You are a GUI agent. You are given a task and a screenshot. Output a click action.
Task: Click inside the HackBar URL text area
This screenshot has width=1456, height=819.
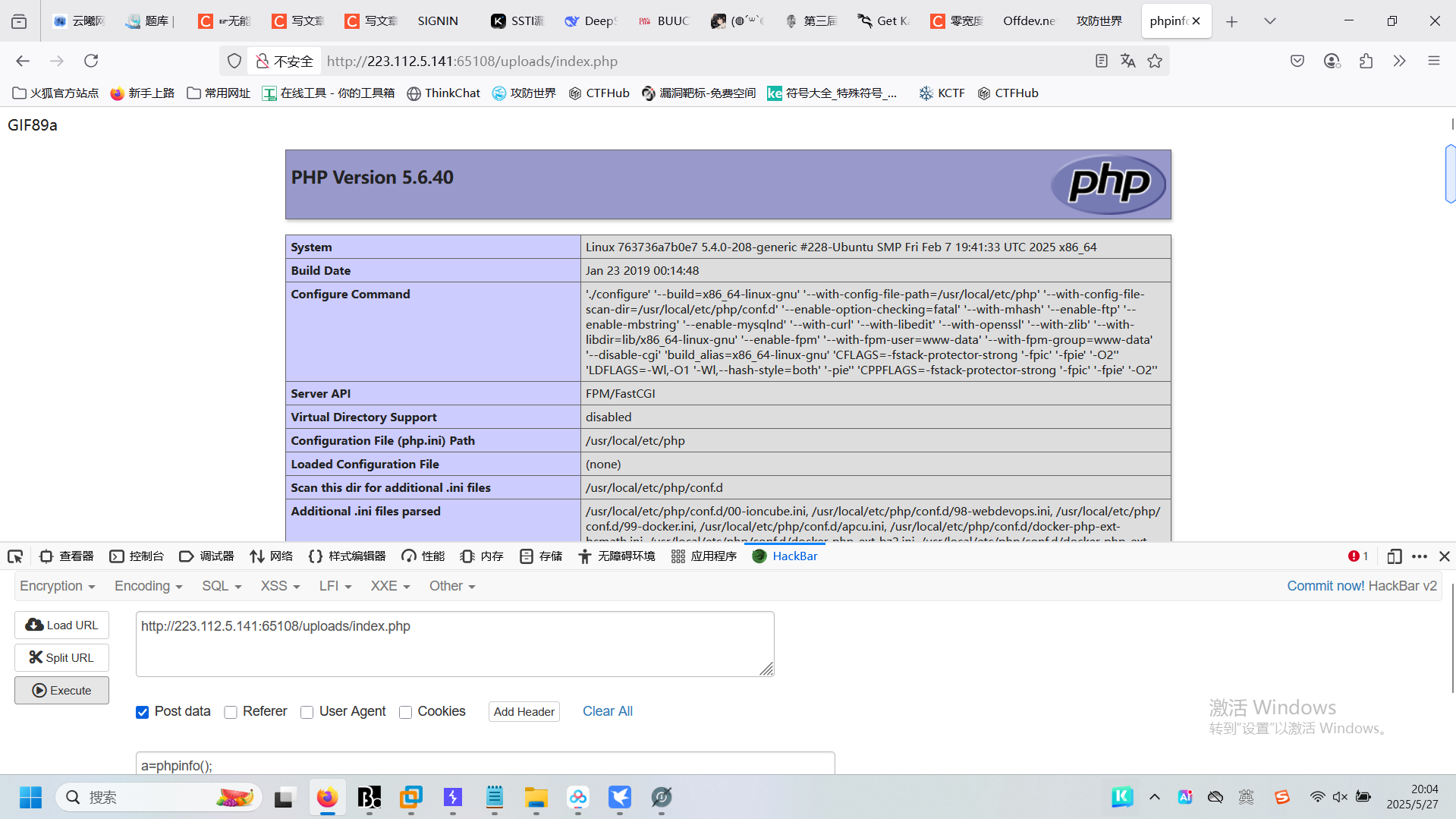[455, 644]
